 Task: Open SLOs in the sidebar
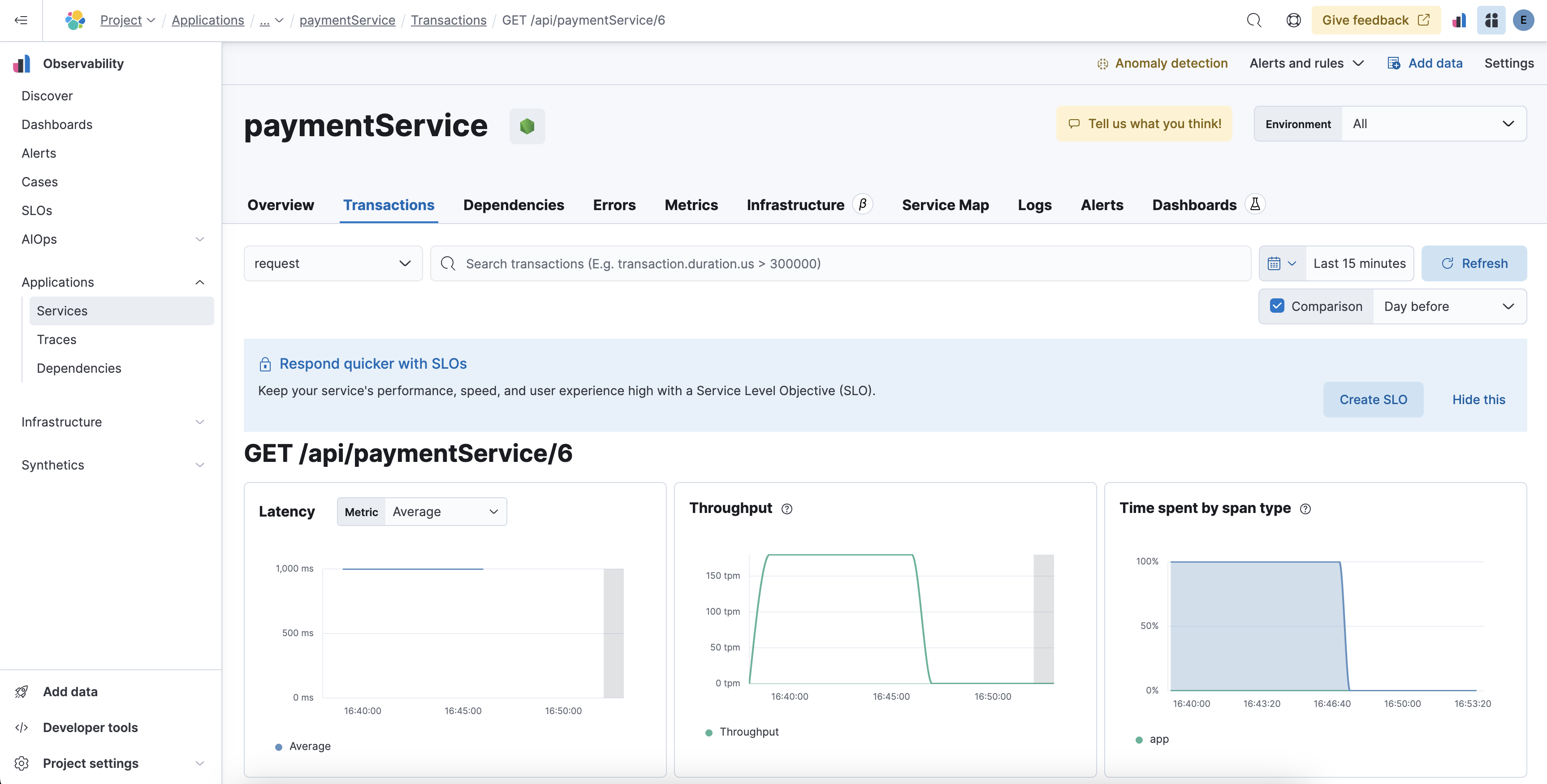coord(37,211)
